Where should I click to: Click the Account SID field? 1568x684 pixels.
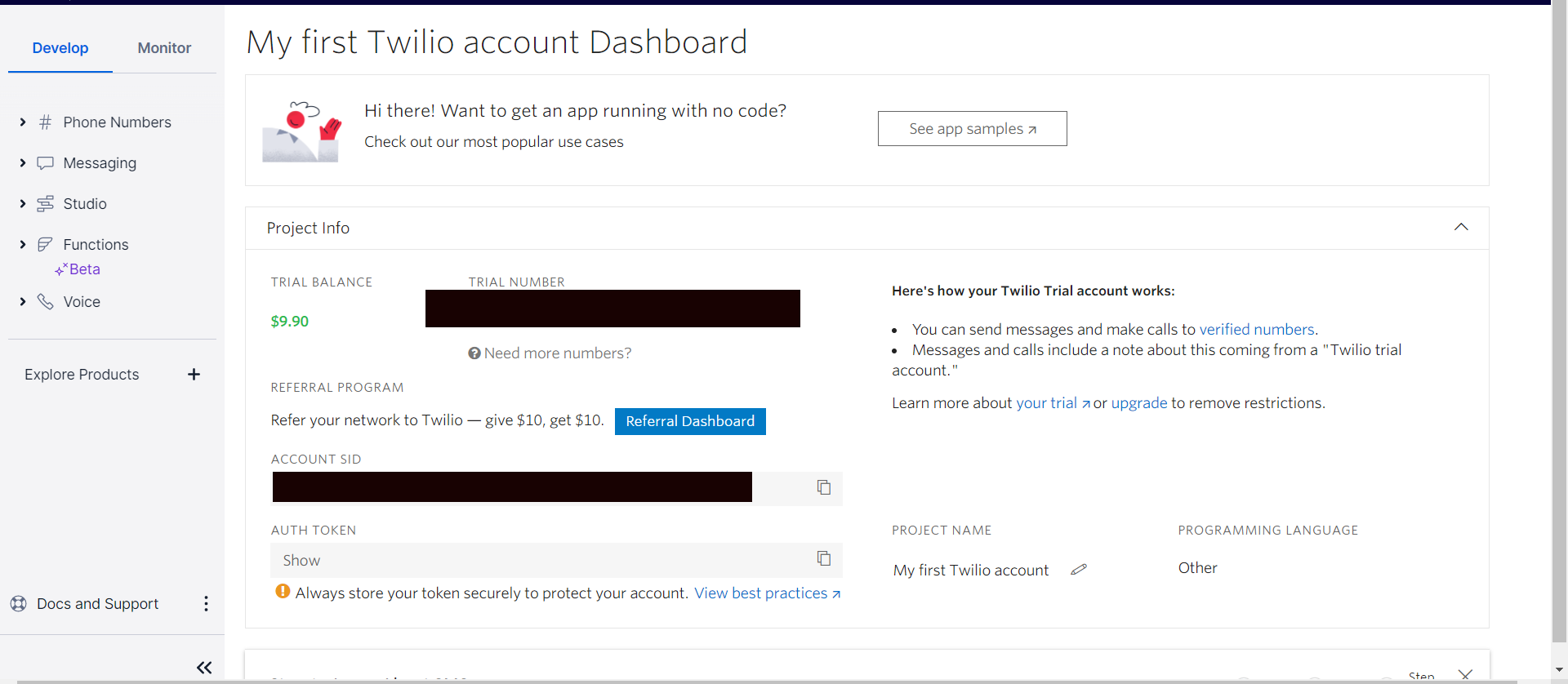556,487
